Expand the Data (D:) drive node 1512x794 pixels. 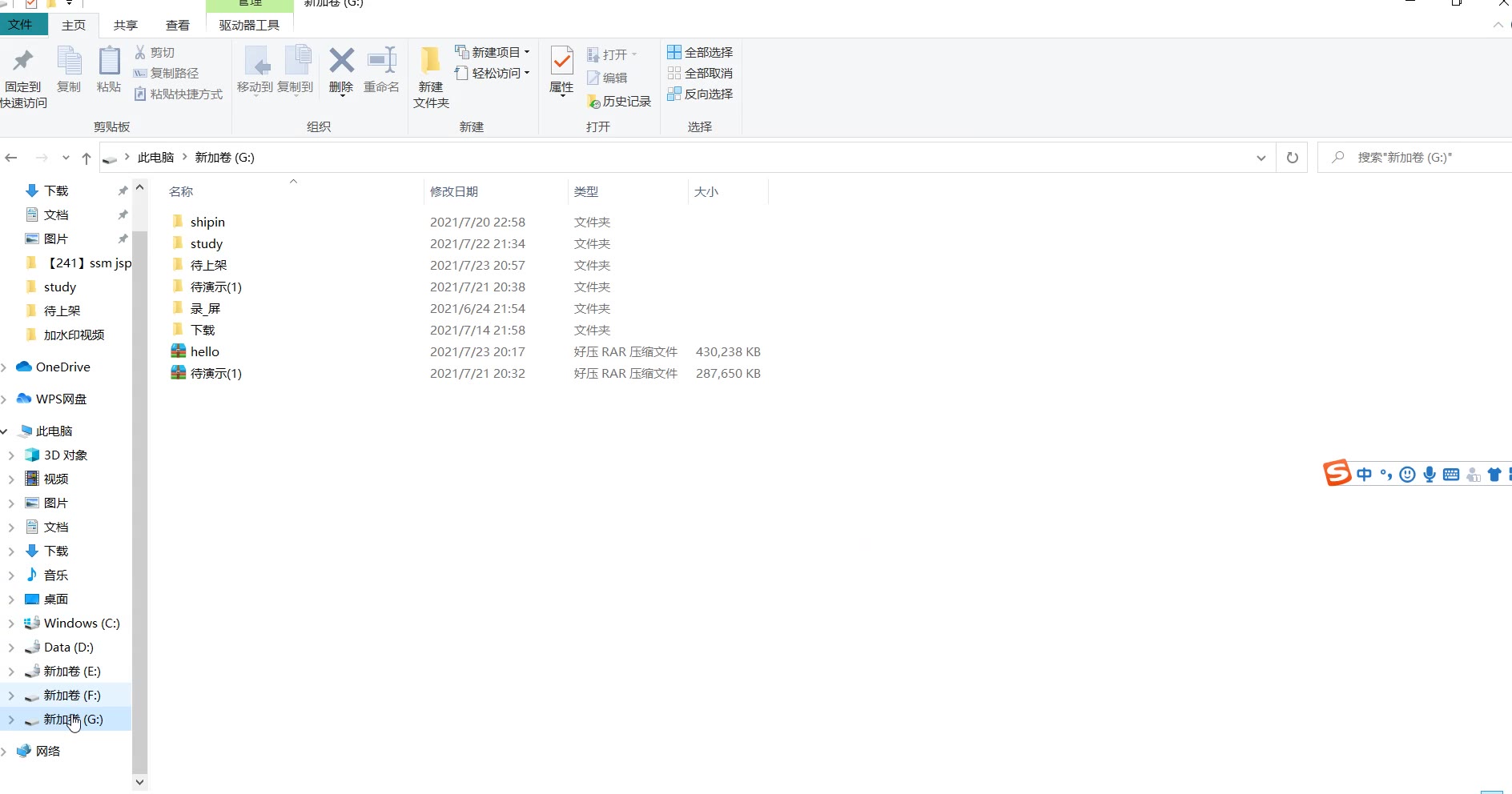(x=11, y=648)
